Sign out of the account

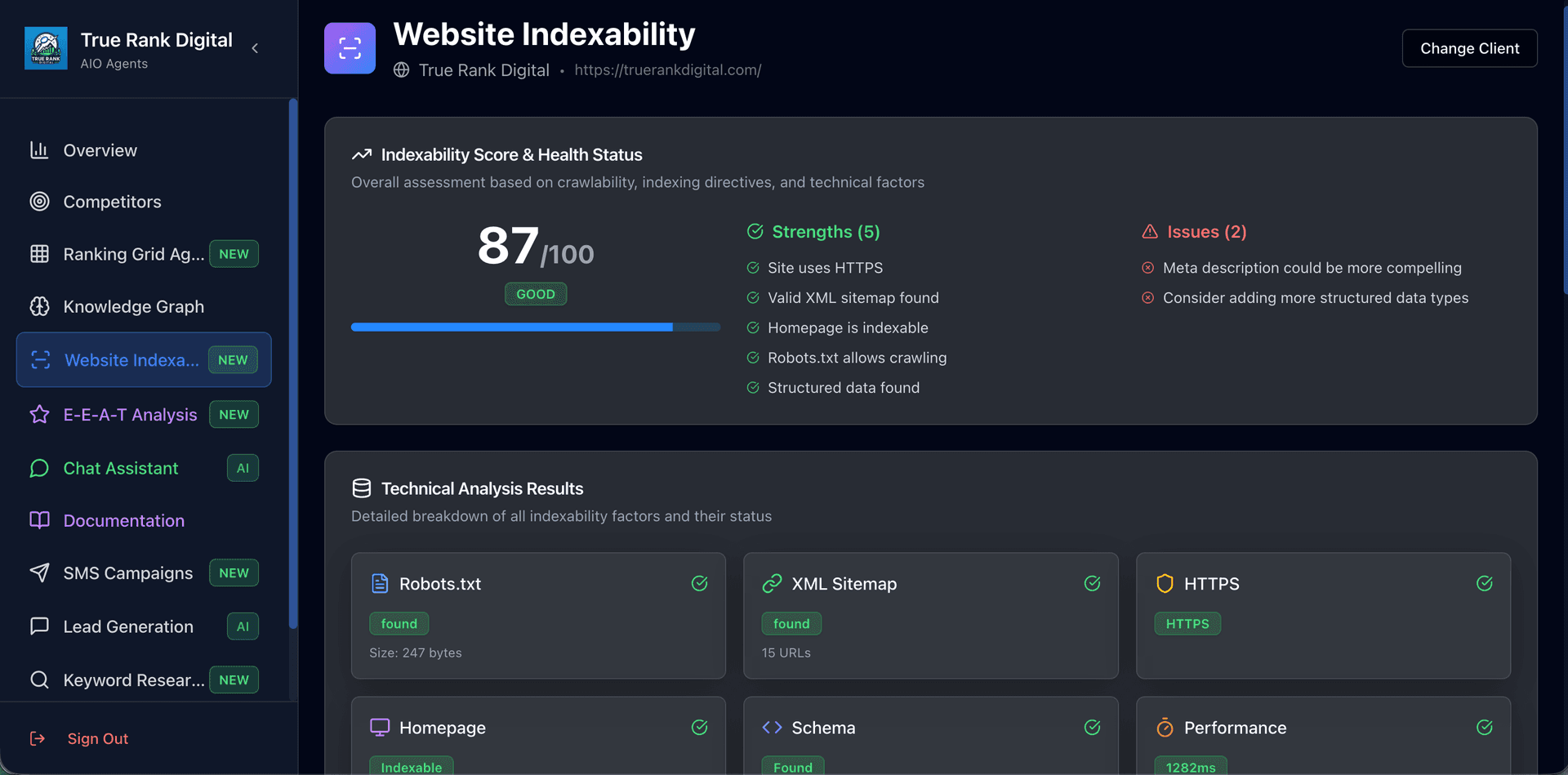(97, 738)
